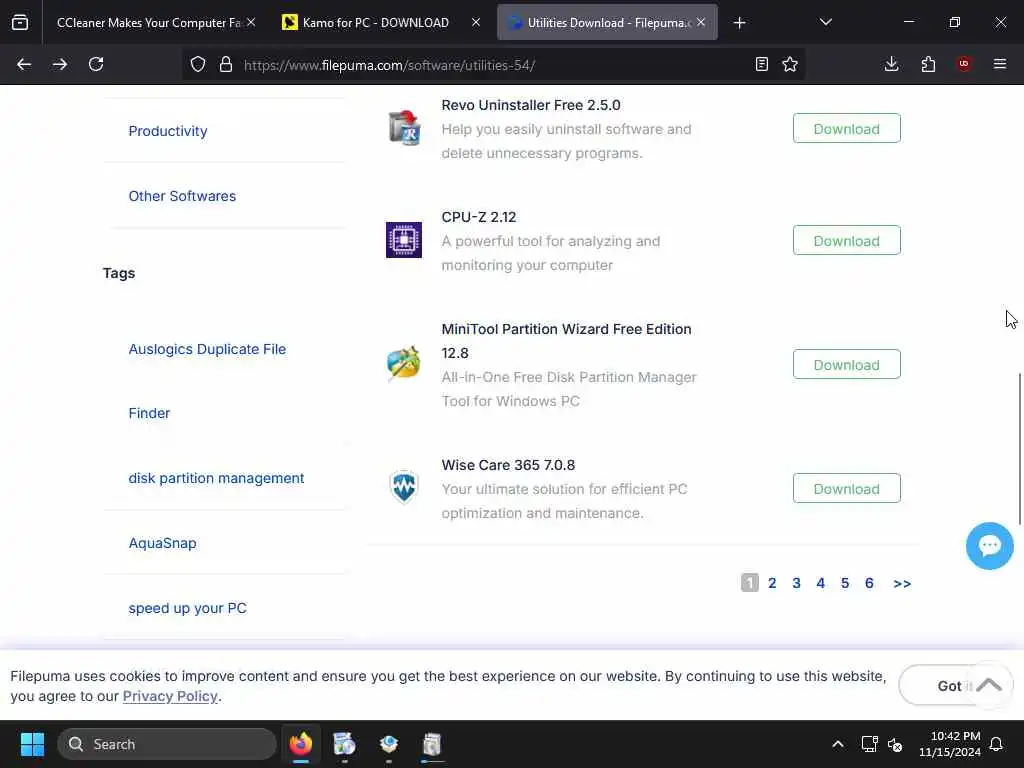Go to page 5 of results
Screen dimensions: 1024x768
coord(844,583)
